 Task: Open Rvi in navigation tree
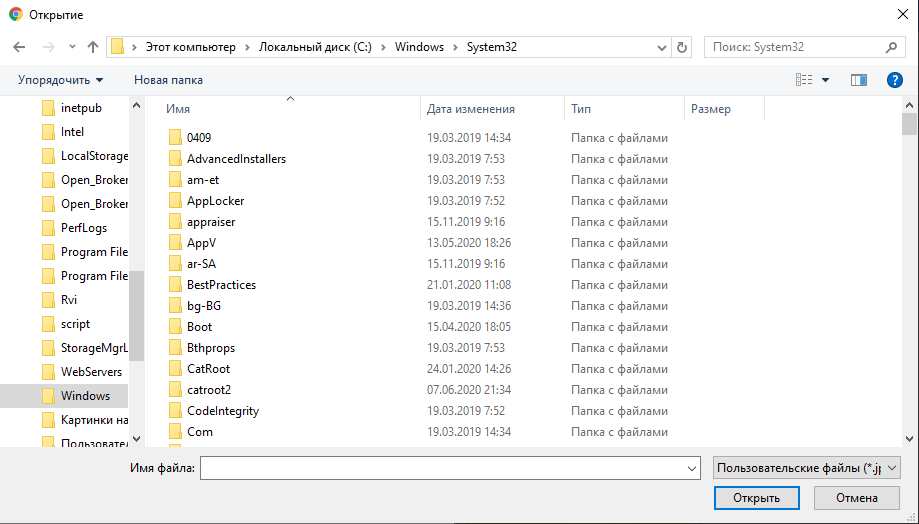(x=69, y=300)
